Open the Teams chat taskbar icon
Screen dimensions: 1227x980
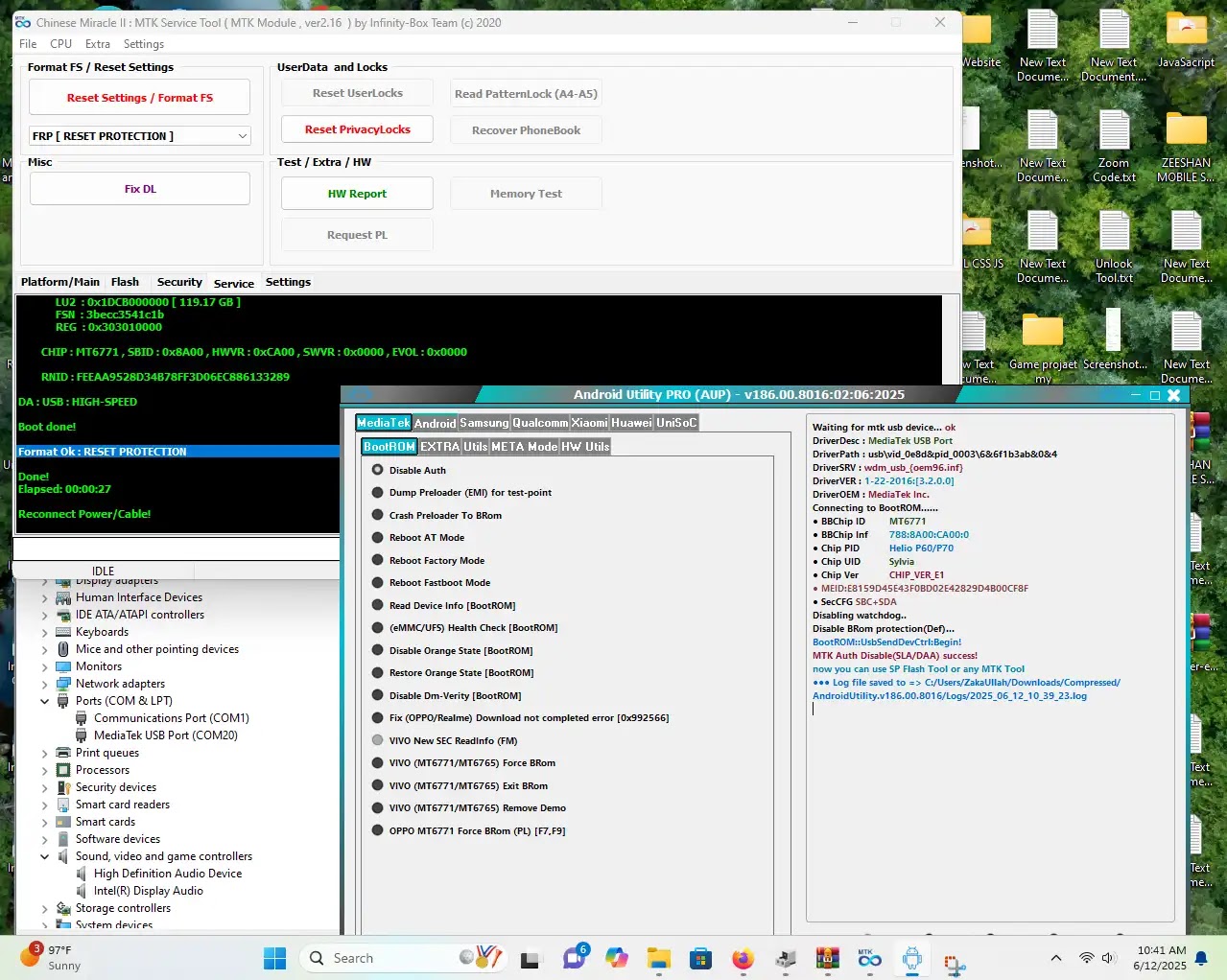[x=575, y=957]
